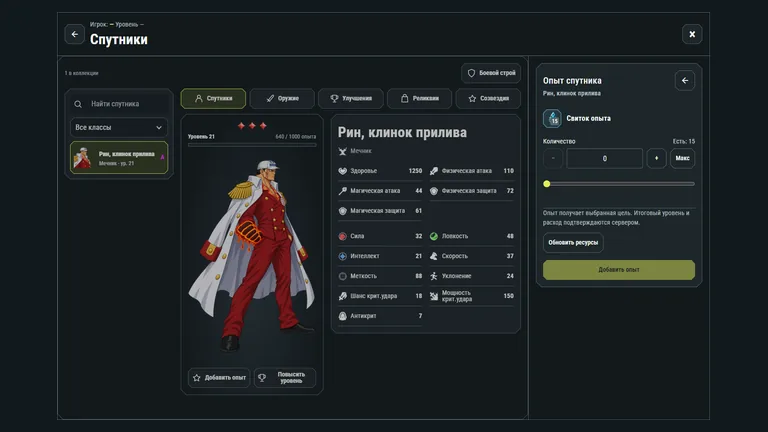Switch to the Спутники tab
Screen dimensions: 768x432
(x=213, y=98)
